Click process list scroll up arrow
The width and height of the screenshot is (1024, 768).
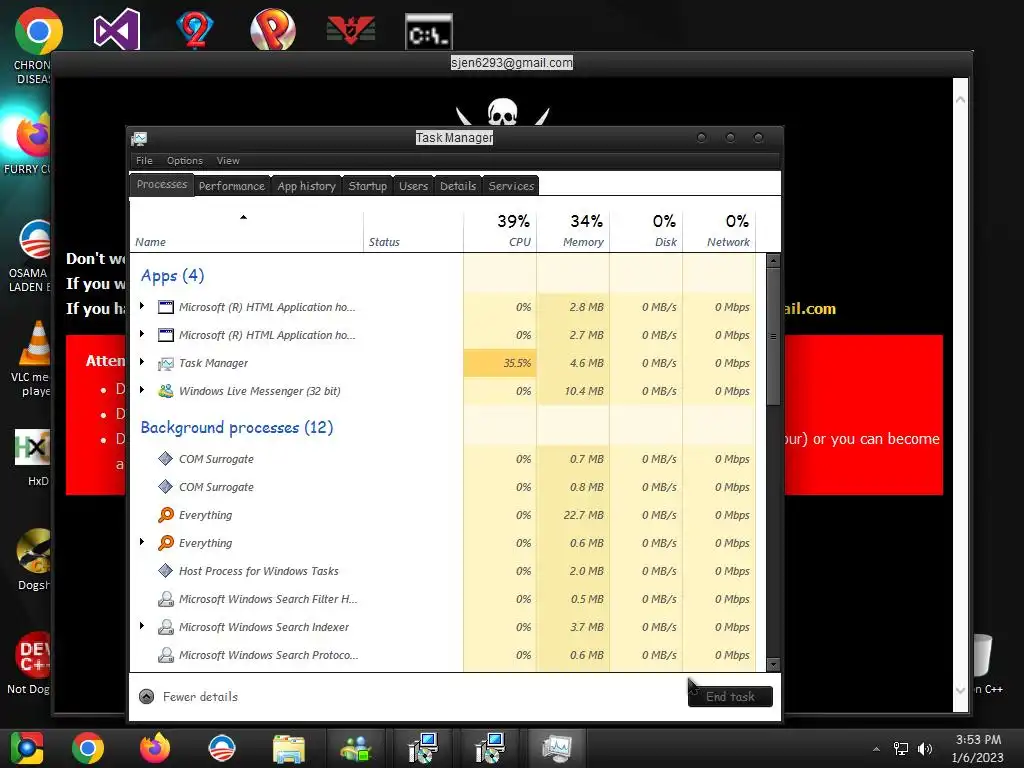click(773, 261)
